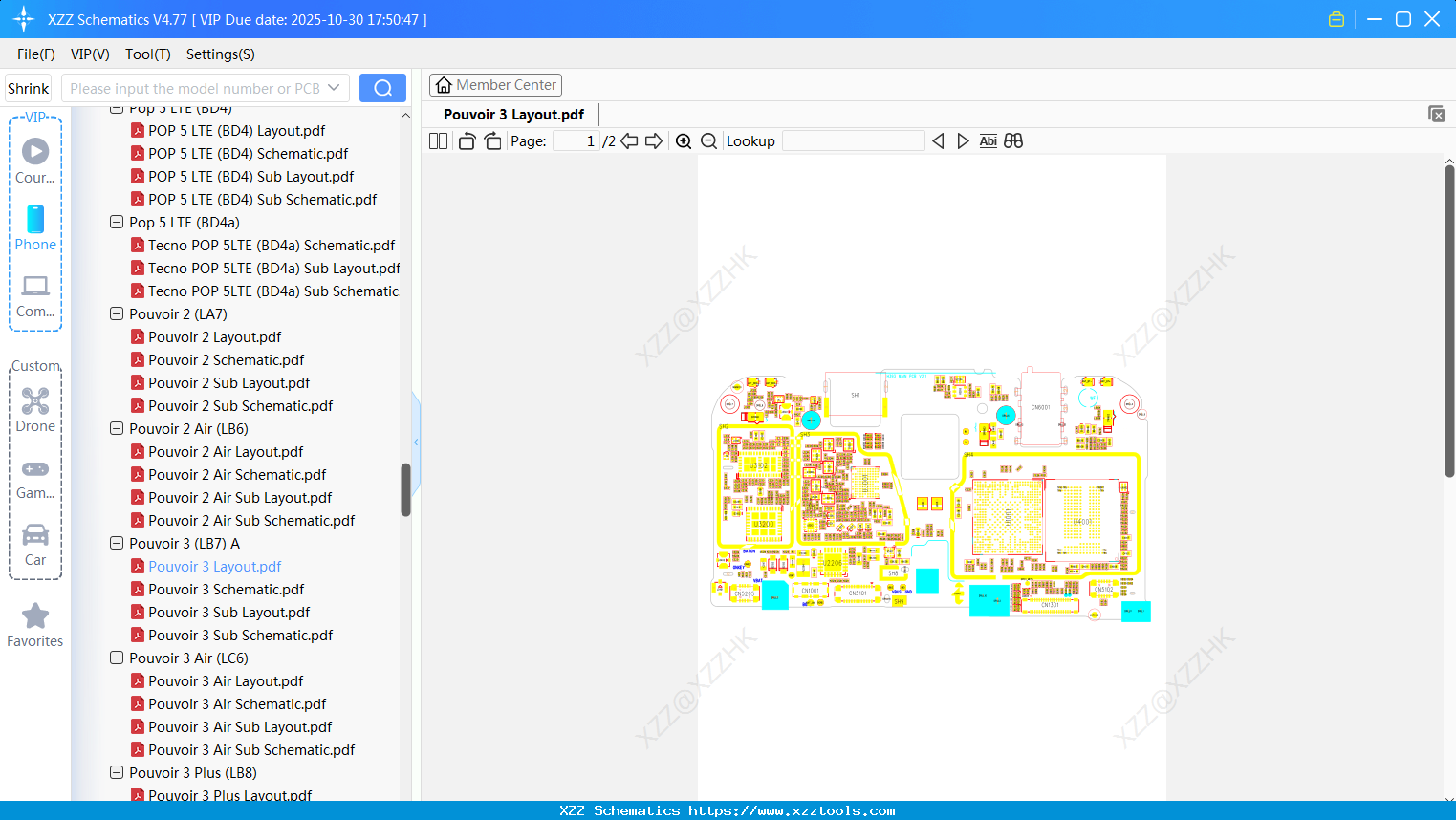Enable two-page side-by-side view mode
This screenshot has width=1456, height=820.
pos(437,140)
